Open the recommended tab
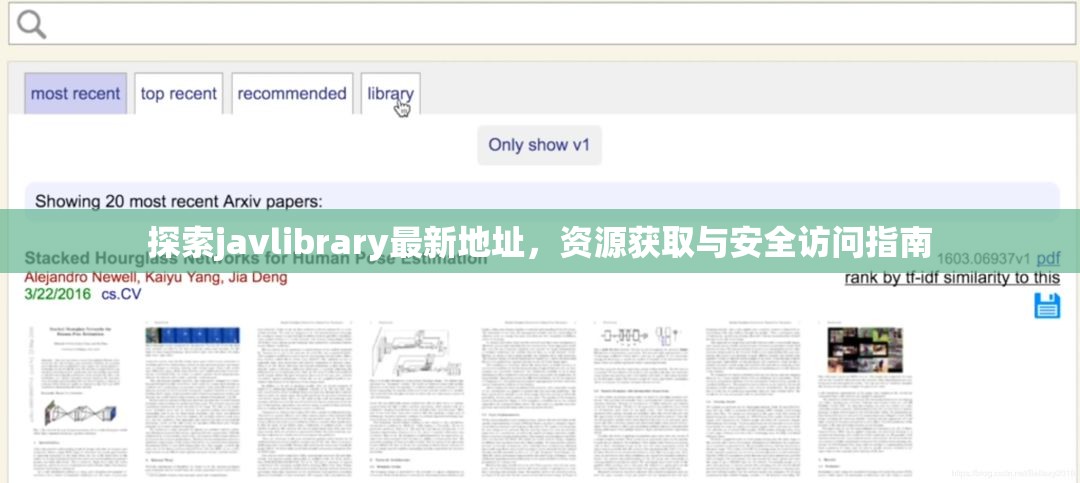Screen dimensions: 1080x483 292,94
